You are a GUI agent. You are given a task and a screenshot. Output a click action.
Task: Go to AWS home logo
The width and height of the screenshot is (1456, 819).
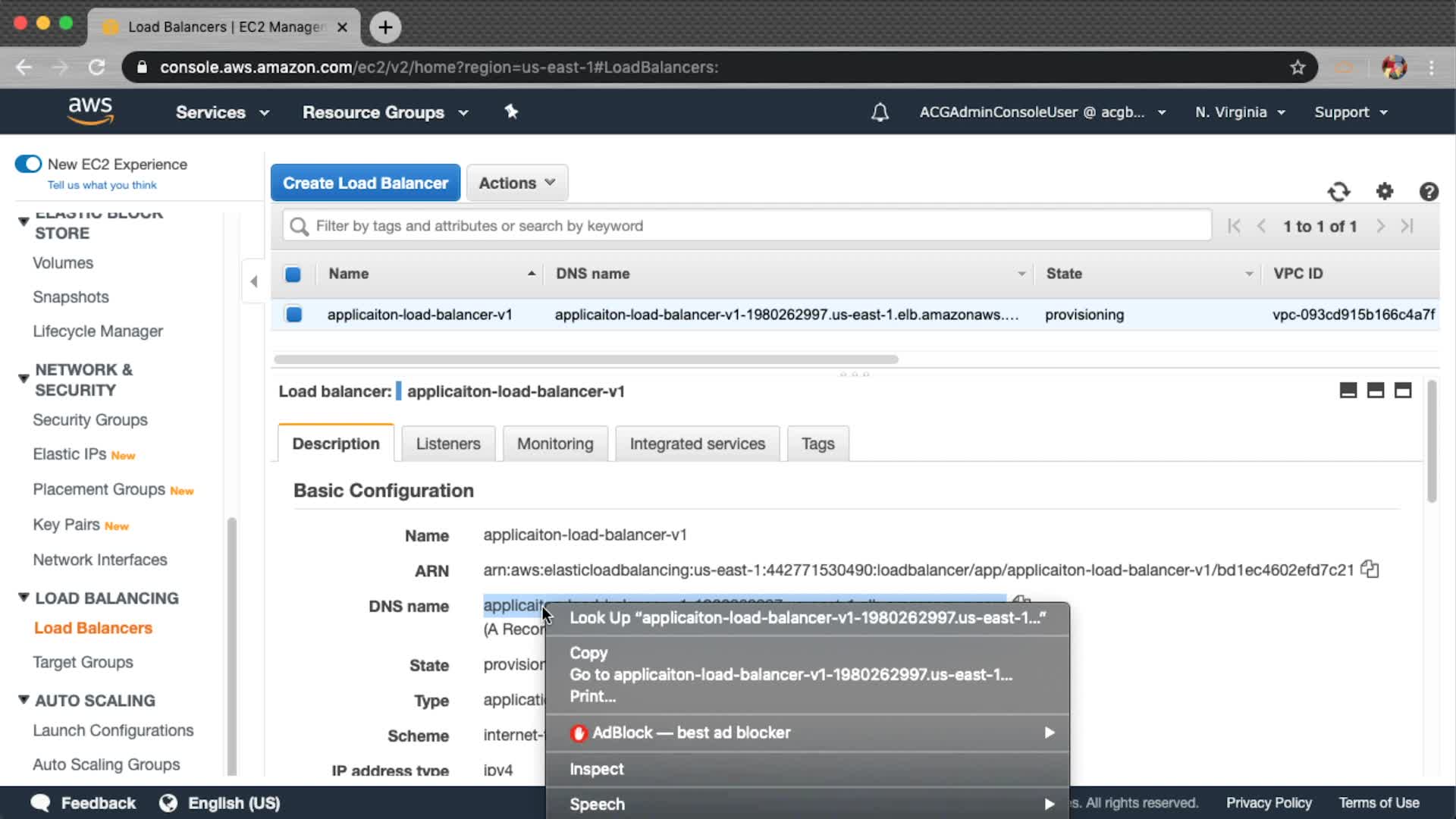pyautogui.click(x=90, y=111)
